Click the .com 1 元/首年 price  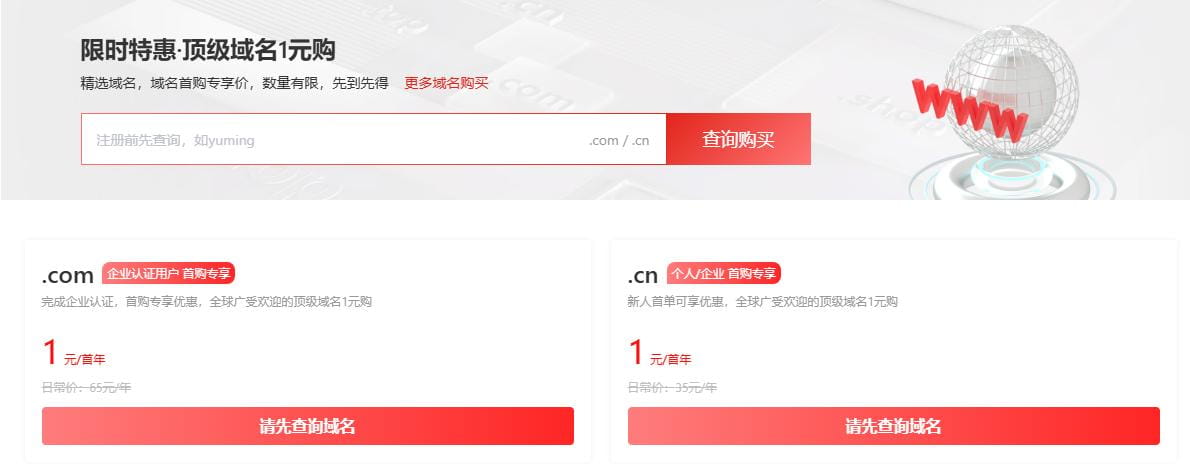tap(74, 354)
